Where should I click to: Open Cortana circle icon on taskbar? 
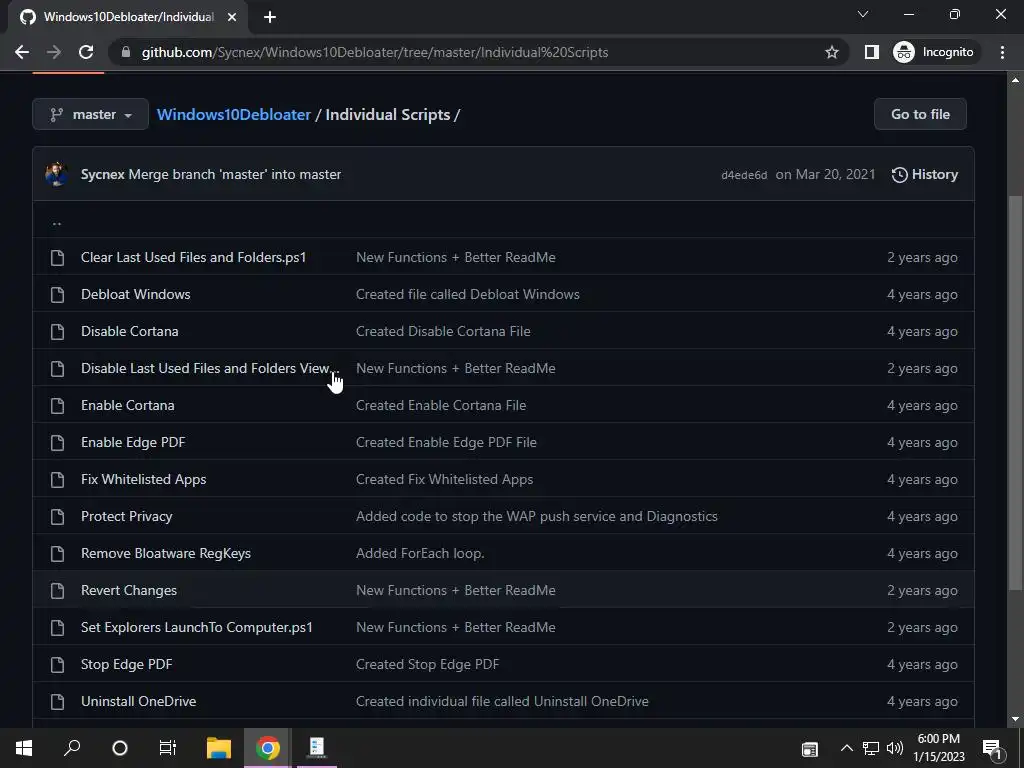click(120, 748)
